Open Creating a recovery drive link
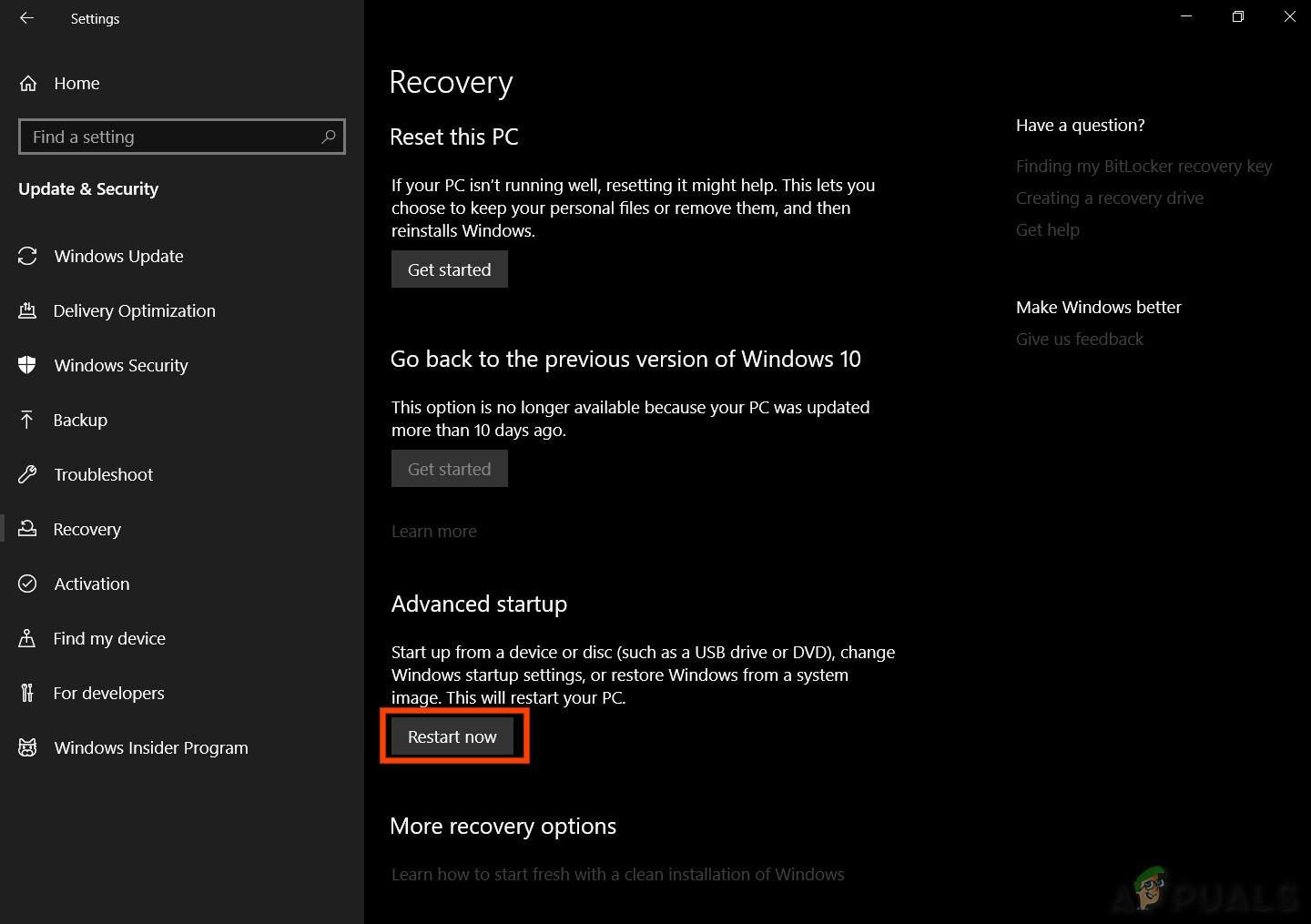 1109,198
